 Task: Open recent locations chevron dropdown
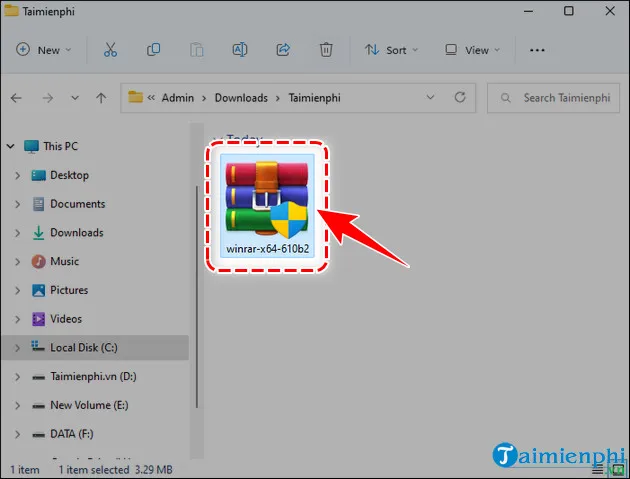point(75,98)
